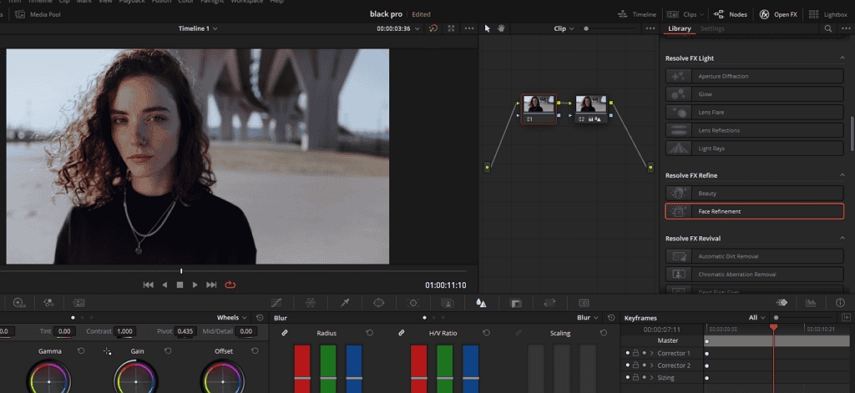855x393 pixels.
Task: Open the Key palette
Action: (x=515, y=303)
